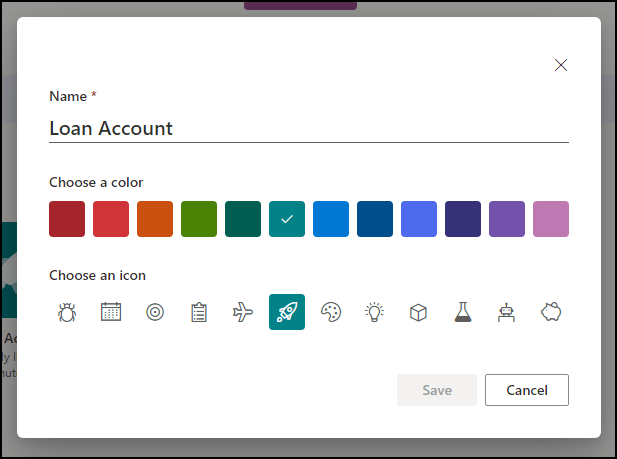The image size is (617, 459).
Task: Click the Cancel button
Action: pos(526,390)
